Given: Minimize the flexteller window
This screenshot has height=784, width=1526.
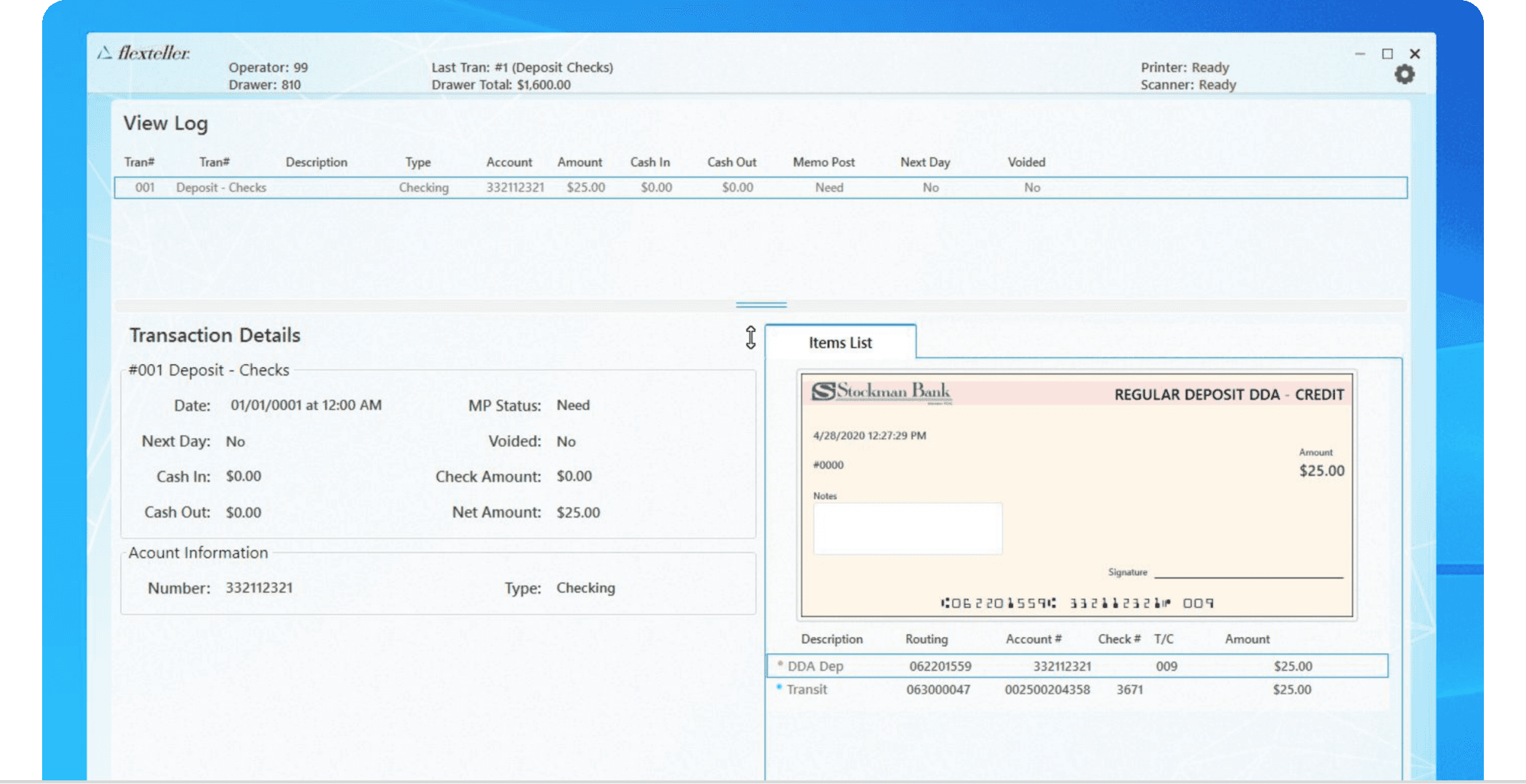Looking at the screenshot, I should 1360,54.
